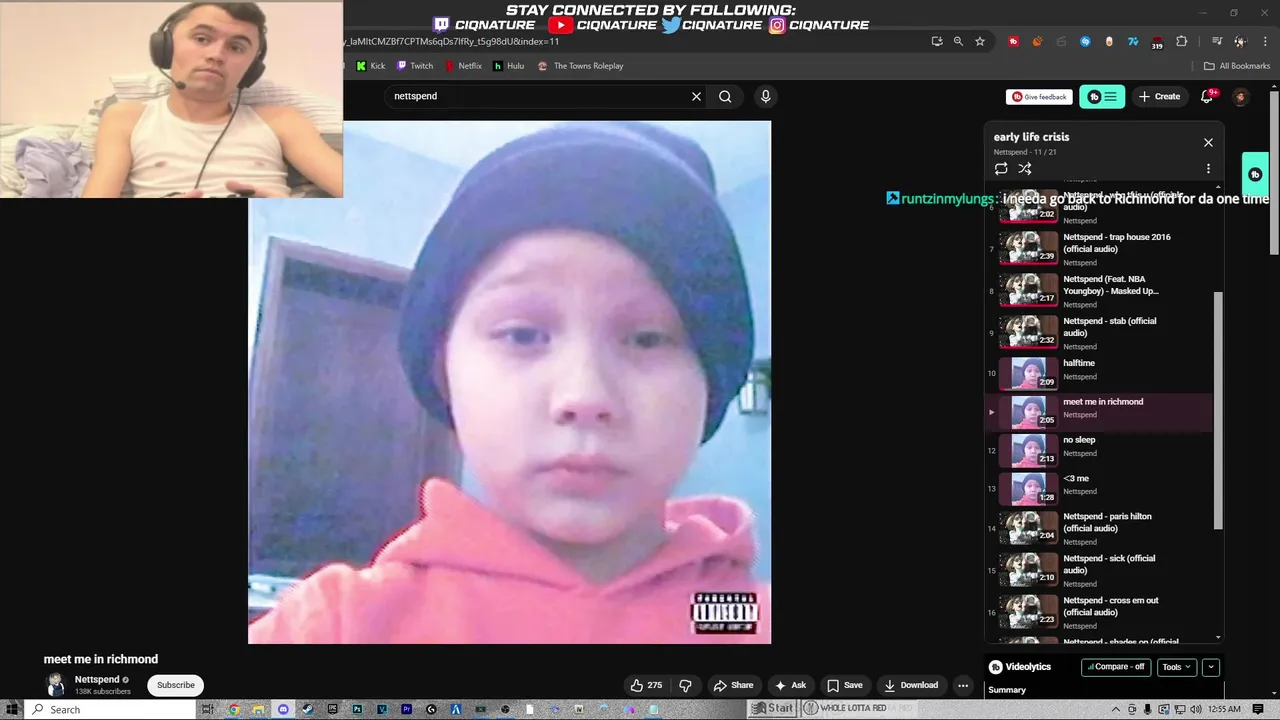1280x720 pixels.
Task: Select cross em out playlist entry
Action: [1099, 612]
